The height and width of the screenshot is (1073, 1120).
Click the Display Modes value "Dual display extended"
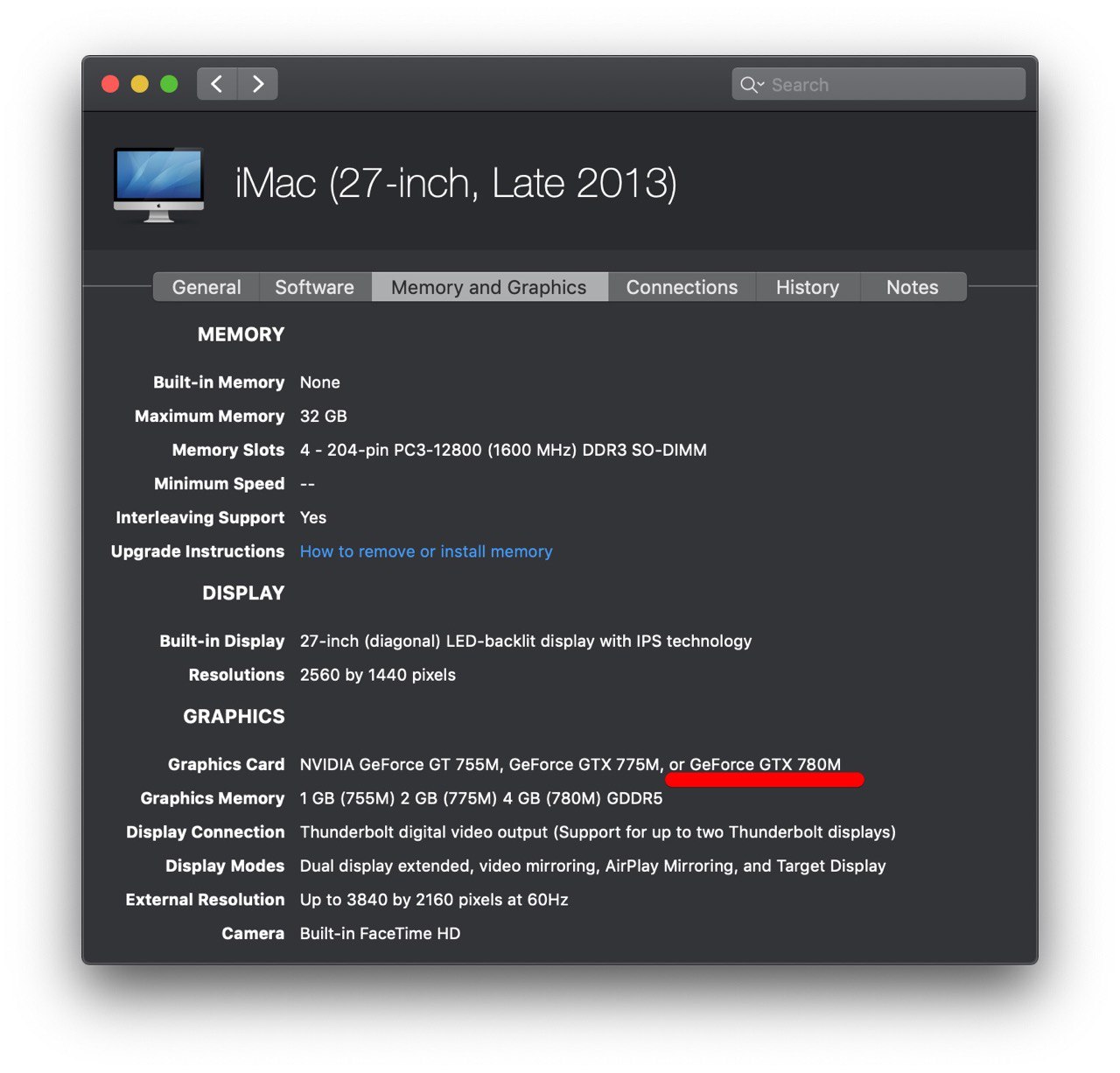click(385, 866)
